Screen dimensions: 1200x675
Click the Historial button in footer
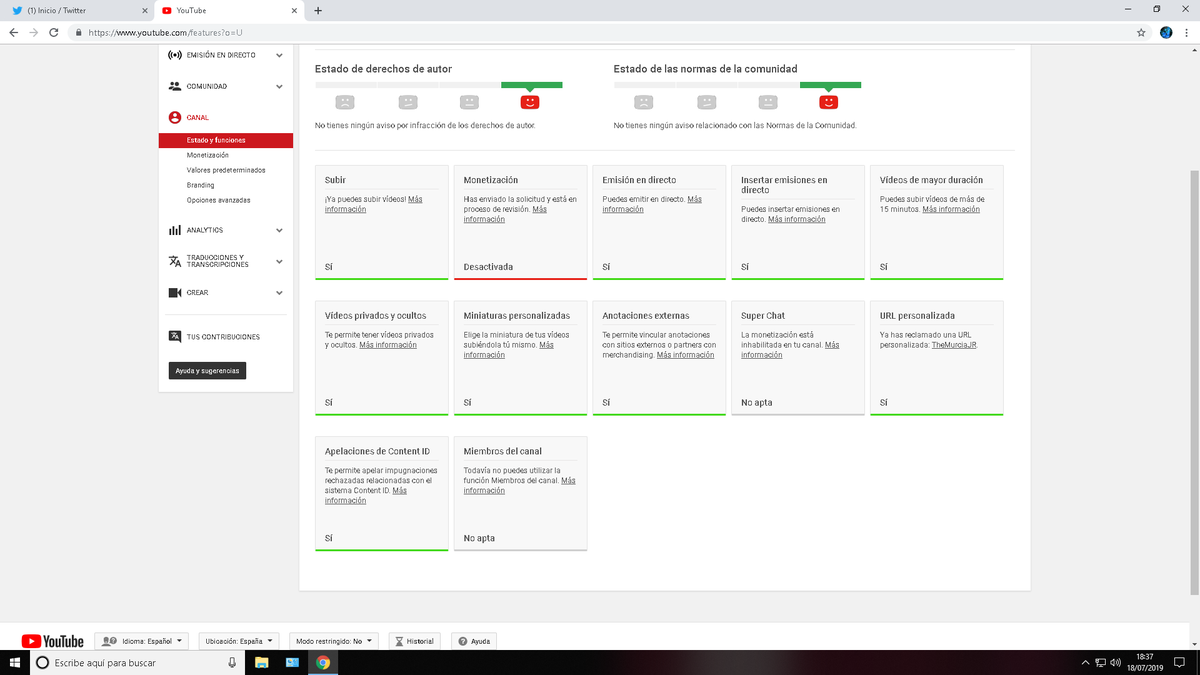[x=415, y=641]
